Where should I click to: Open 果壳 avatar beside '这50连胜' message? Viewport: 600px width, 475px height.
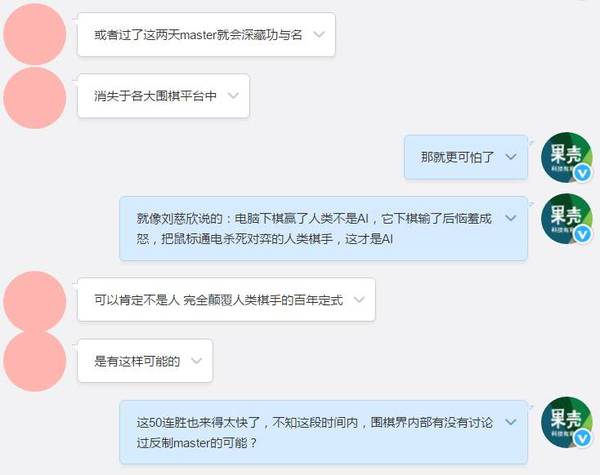tap(567, 422)
